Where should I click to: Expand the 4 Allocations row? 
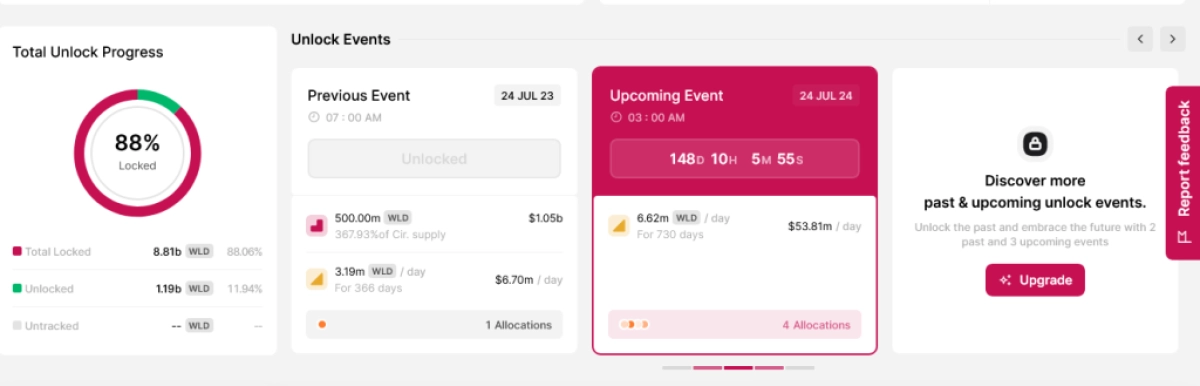tap(734, 325)
